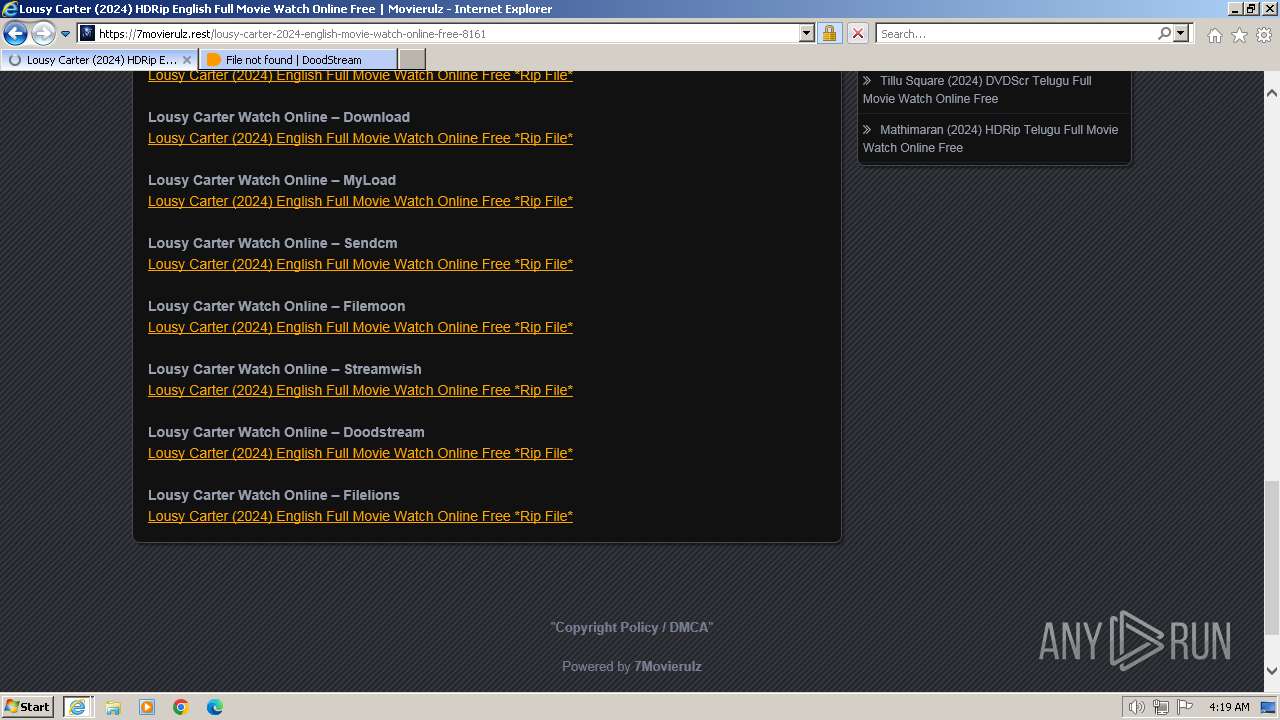This screenshot has height=720, width=1280.
Task: Stop loading with the red X button
Action: coord(858,34)
